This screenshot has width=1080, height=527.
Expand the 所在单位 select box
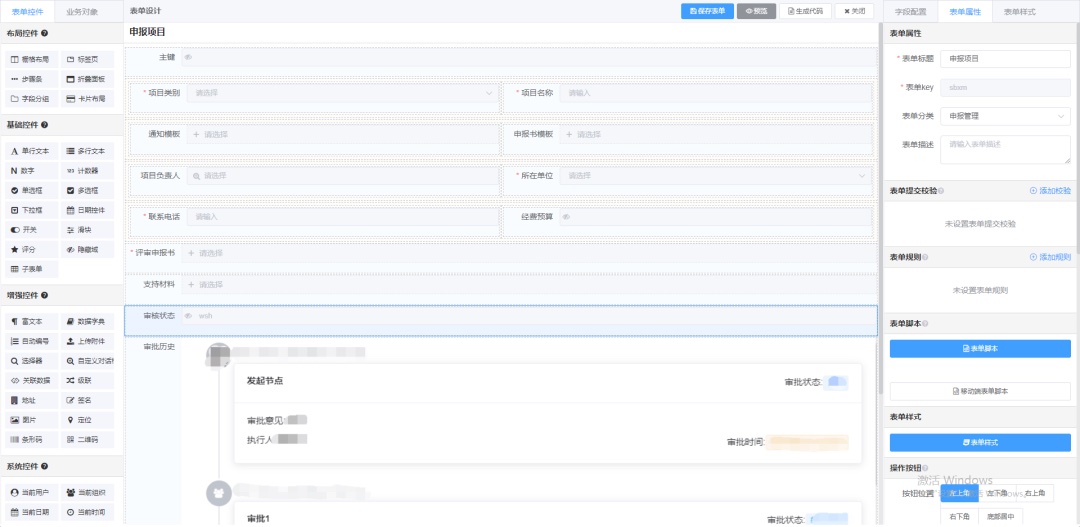tap(714, 176)
